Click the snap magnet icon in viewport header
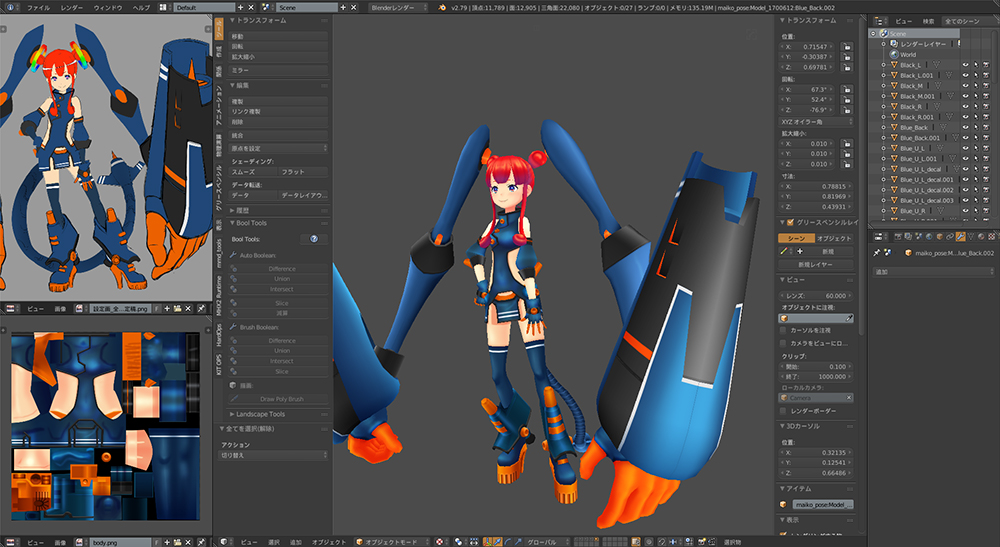The width and height of the screenshot is (1000, 547). [663, 542]
